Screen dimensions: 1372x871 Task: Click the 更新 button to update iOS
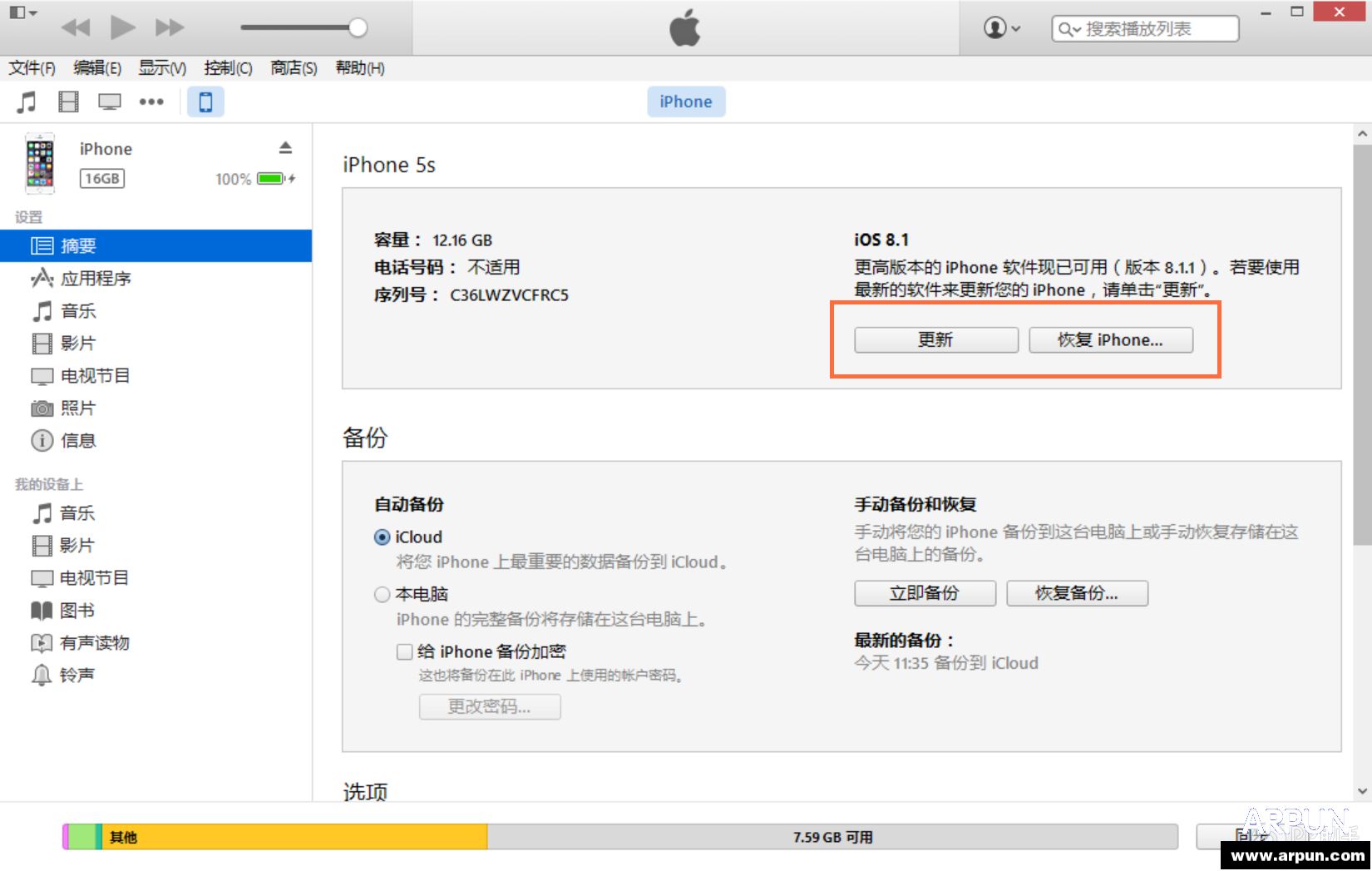(934, 339)
